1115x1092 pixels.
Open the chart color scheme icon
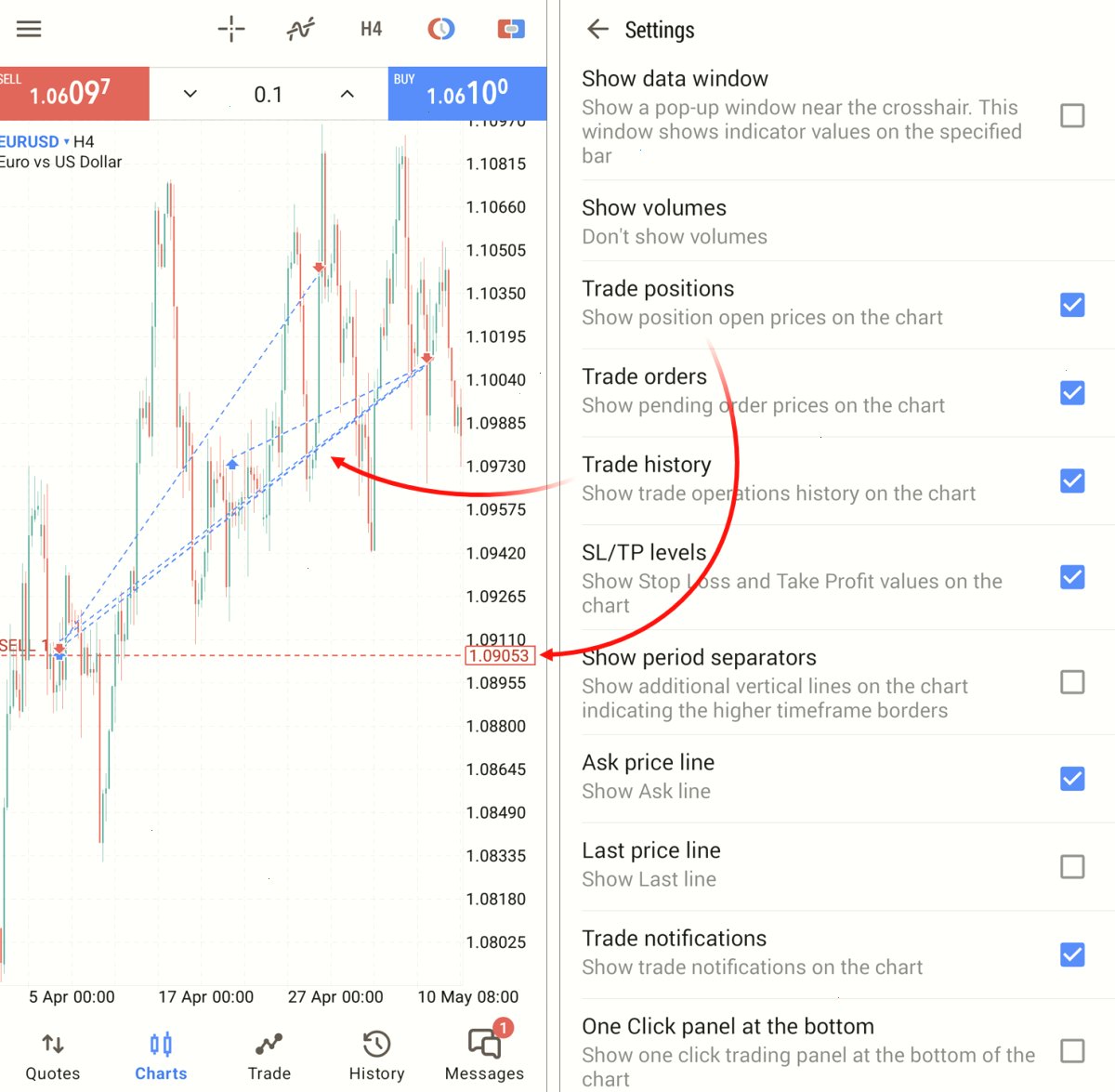(441, 29)
